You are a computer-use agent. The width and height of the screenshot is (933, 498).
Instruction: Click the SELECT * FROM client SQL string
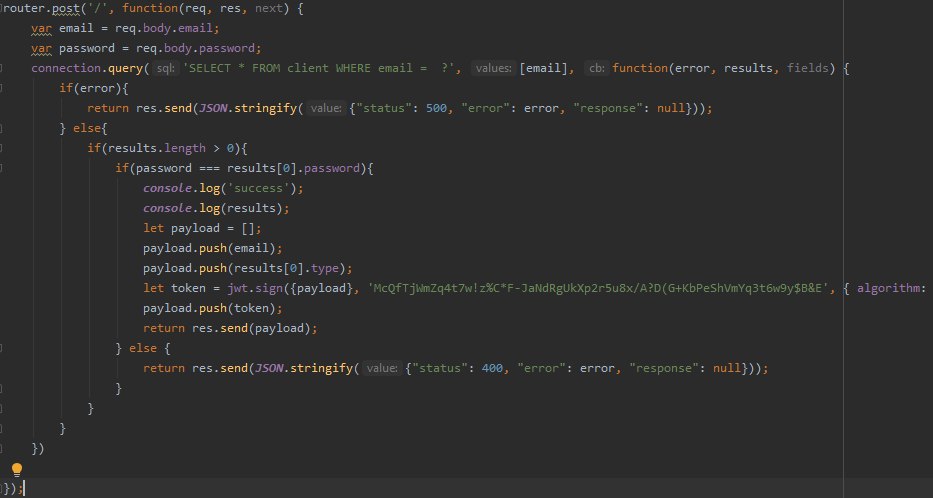pyautogui.click(x=321, y=68)
